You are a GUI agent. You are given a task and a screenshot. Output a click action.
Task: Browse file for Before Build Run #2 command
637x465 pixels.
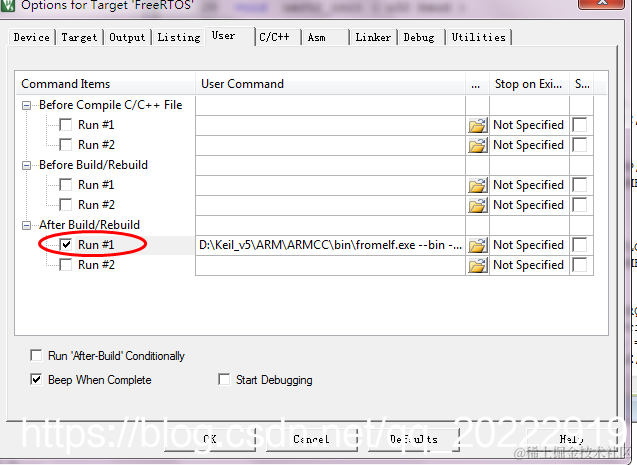click(477, 205)
